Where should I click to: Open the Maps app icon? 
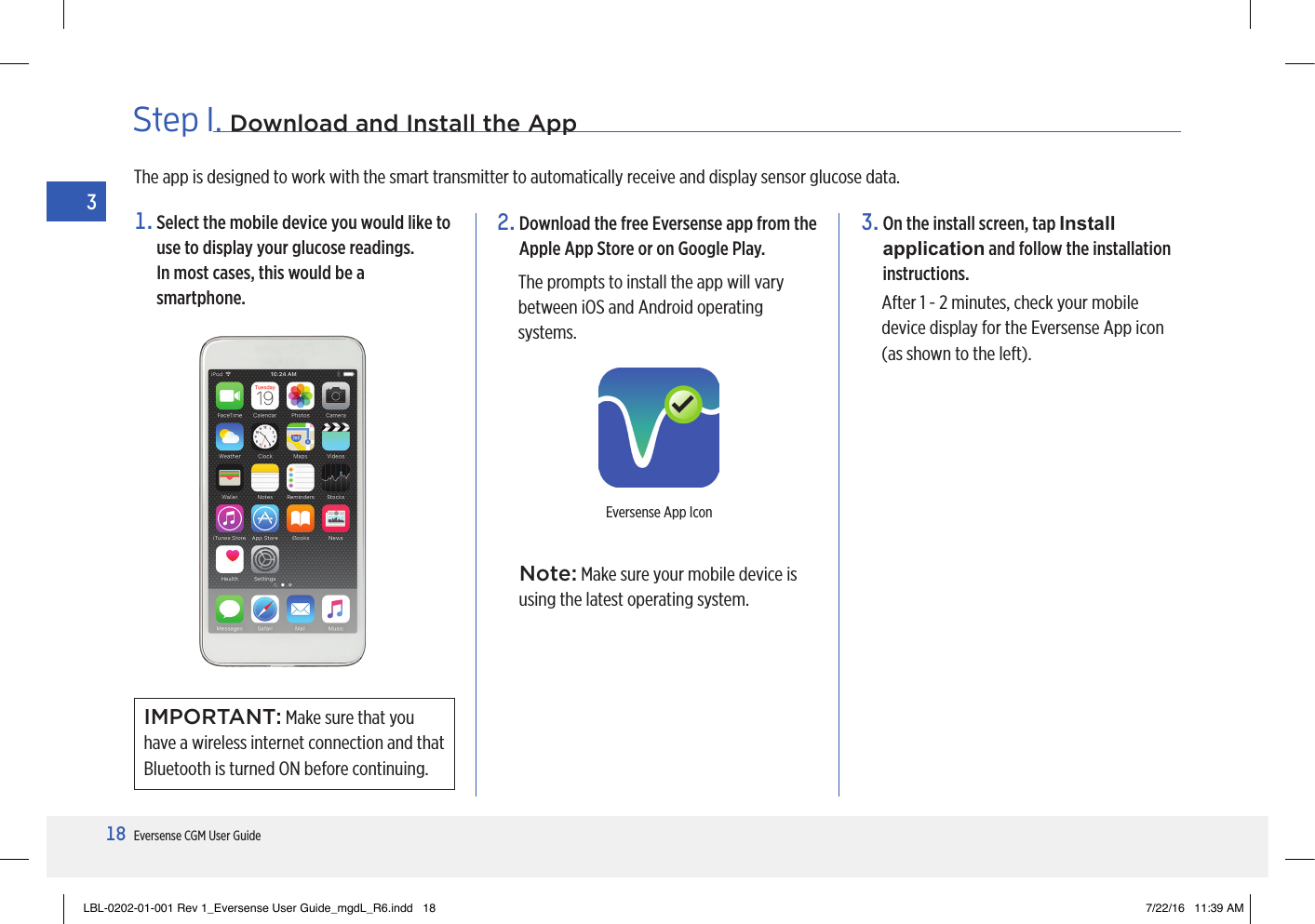[x=300, y=436]
